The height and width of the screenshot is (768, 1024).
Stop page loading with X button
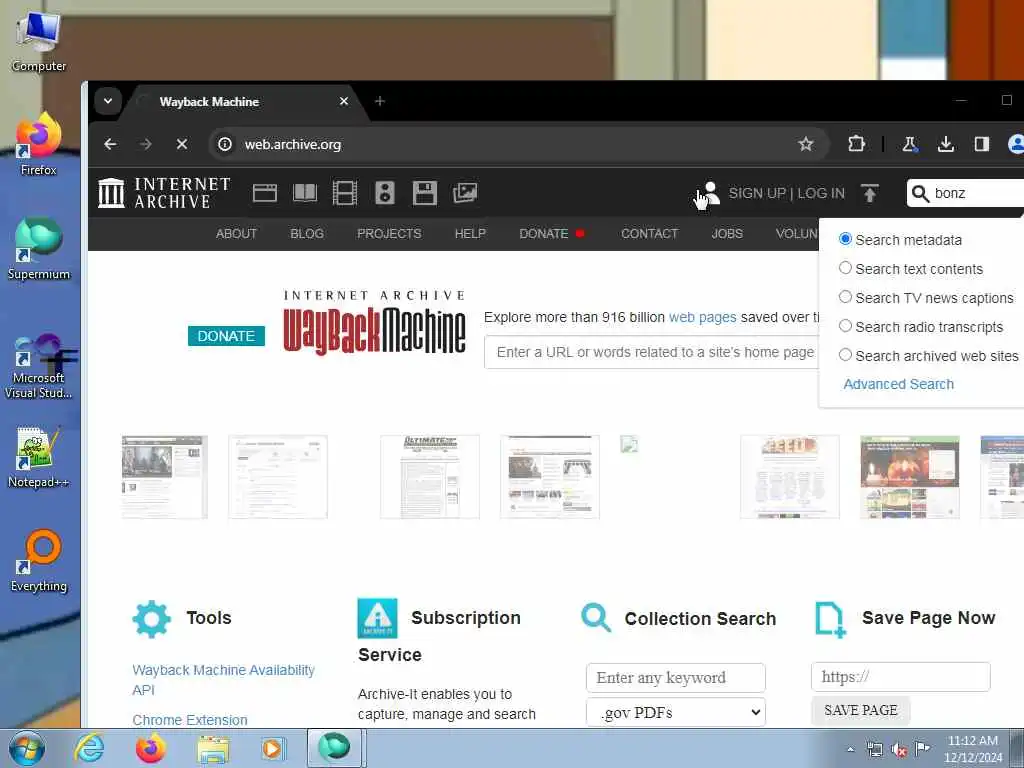click(182, 144)
